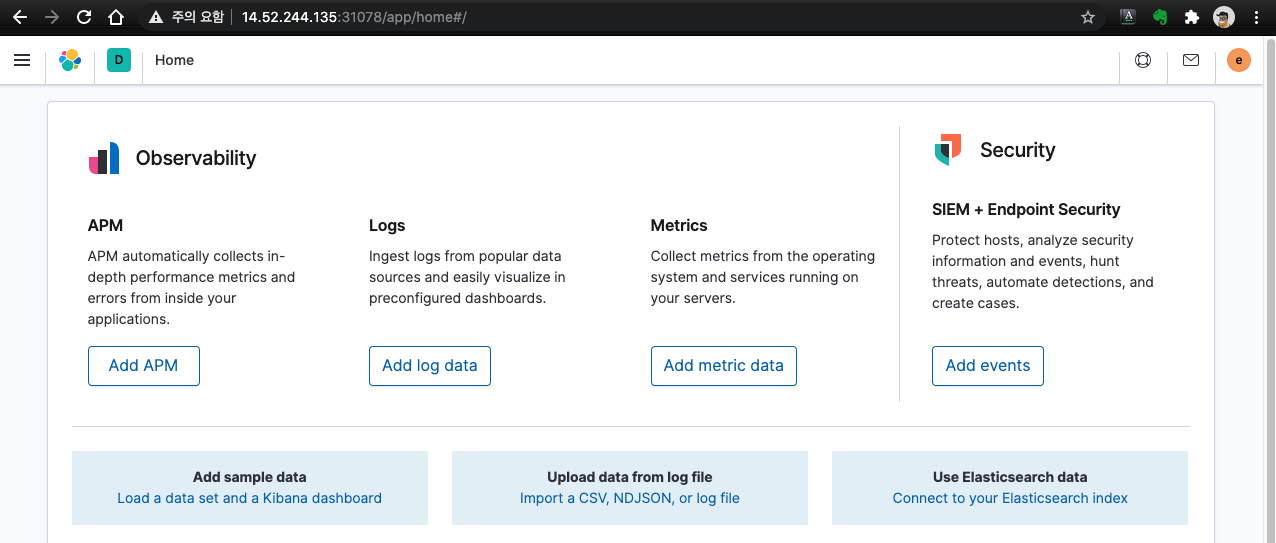Click the Add events button
1276x543 pixels.
pyautogui.click(x=988, y=366)
